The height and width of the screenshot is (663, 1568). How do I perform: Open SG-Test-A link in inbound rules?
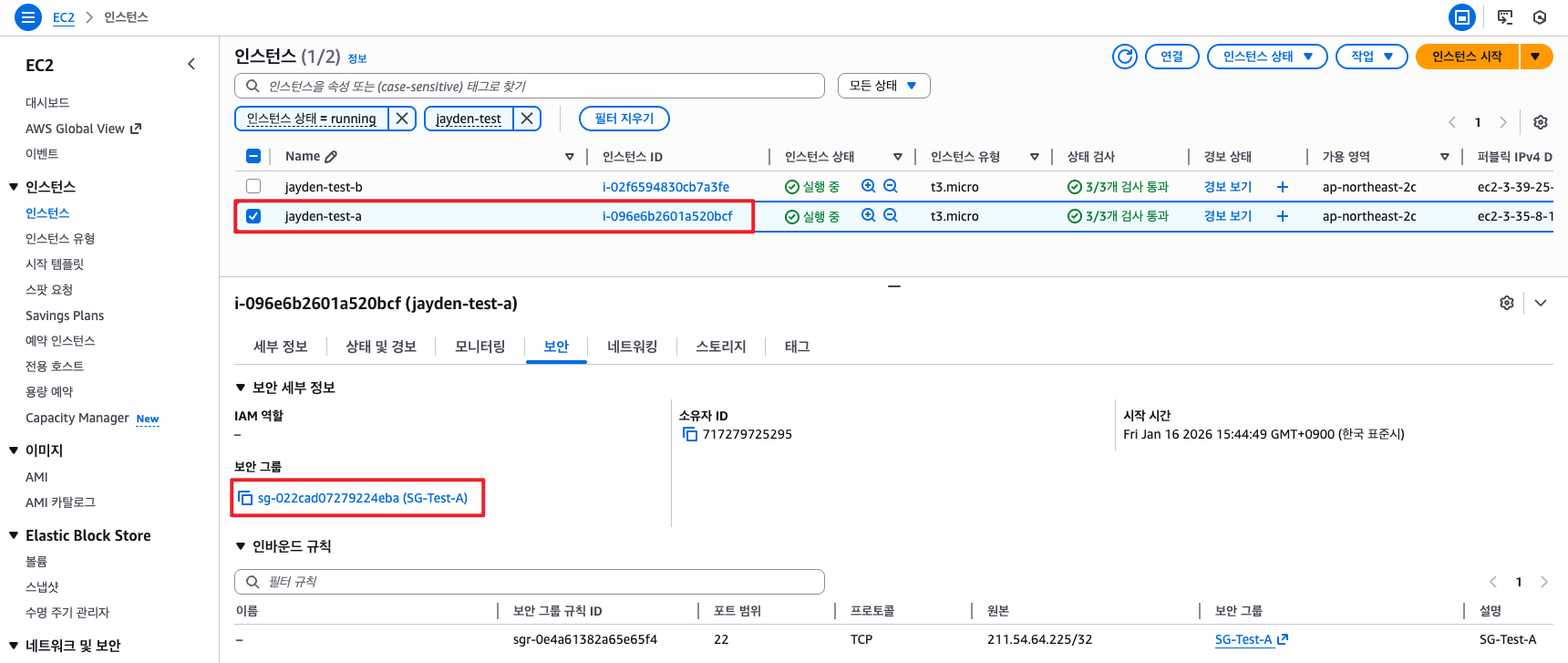[1251, 639]
